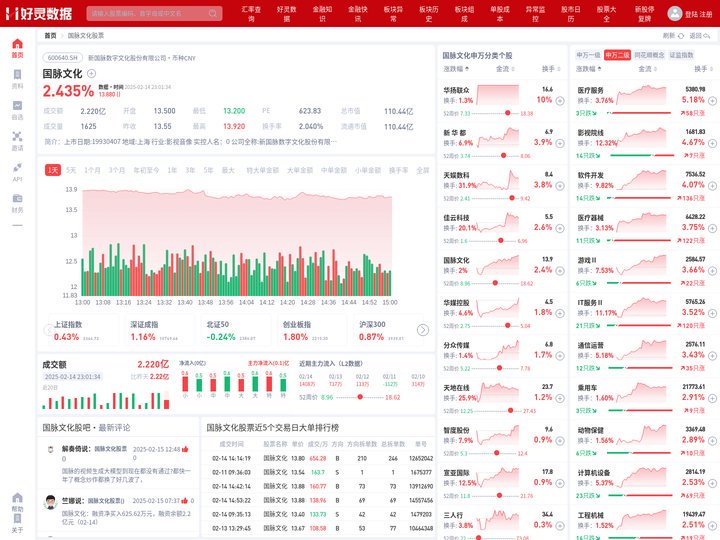Image resolution: width=720 pixels, height=540 pixels.
Task: Open the 上证指数 index card
Action: pyautogui.click(x=82, y=330)
